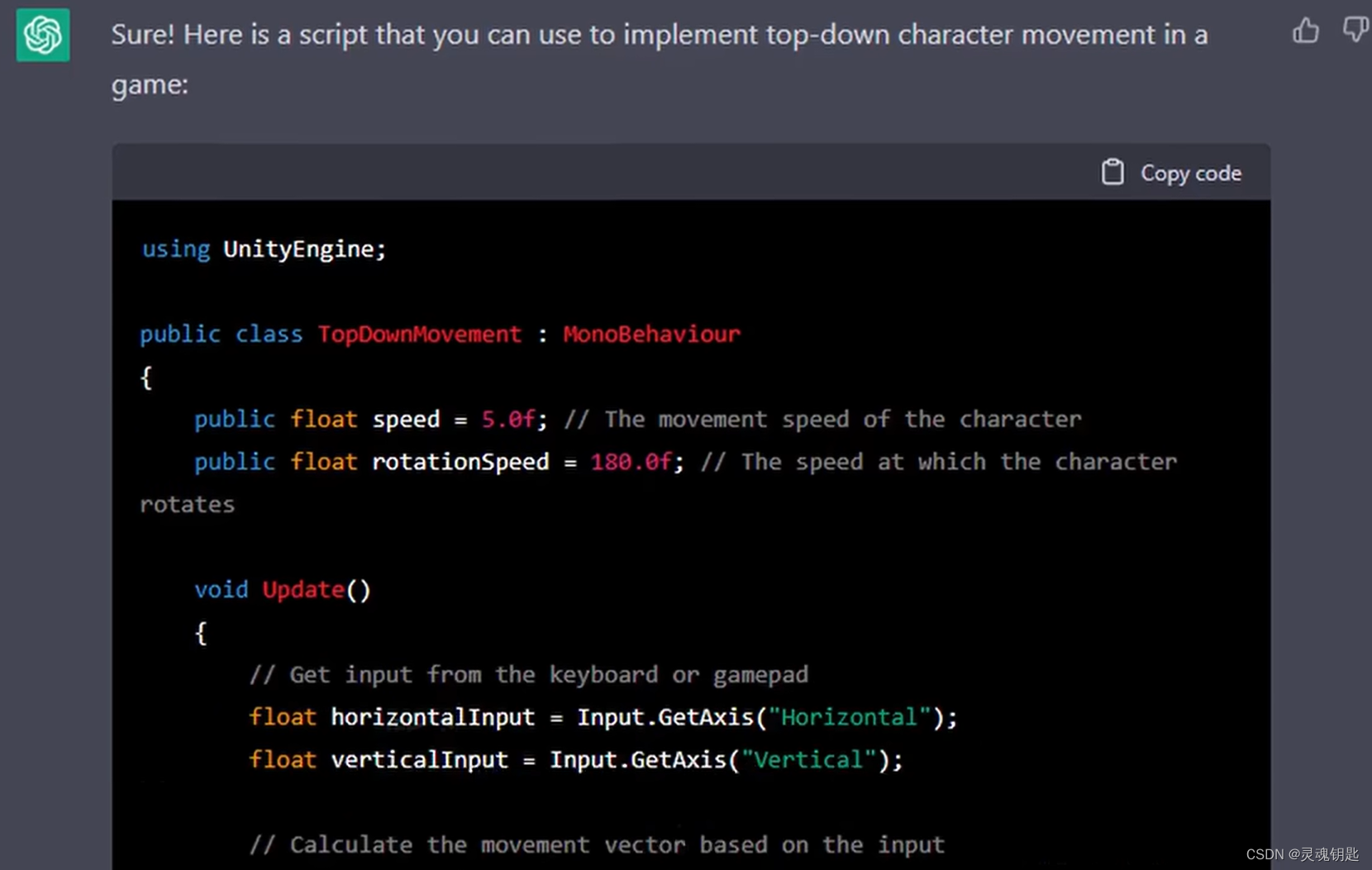
Task: Click the "Horizontal" string literal
Action: (850, 716)
